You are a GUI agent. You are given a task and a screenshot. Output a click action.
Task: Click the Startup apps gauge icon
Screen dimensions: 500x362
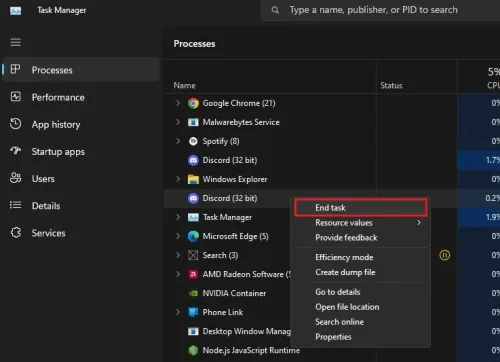15,151
